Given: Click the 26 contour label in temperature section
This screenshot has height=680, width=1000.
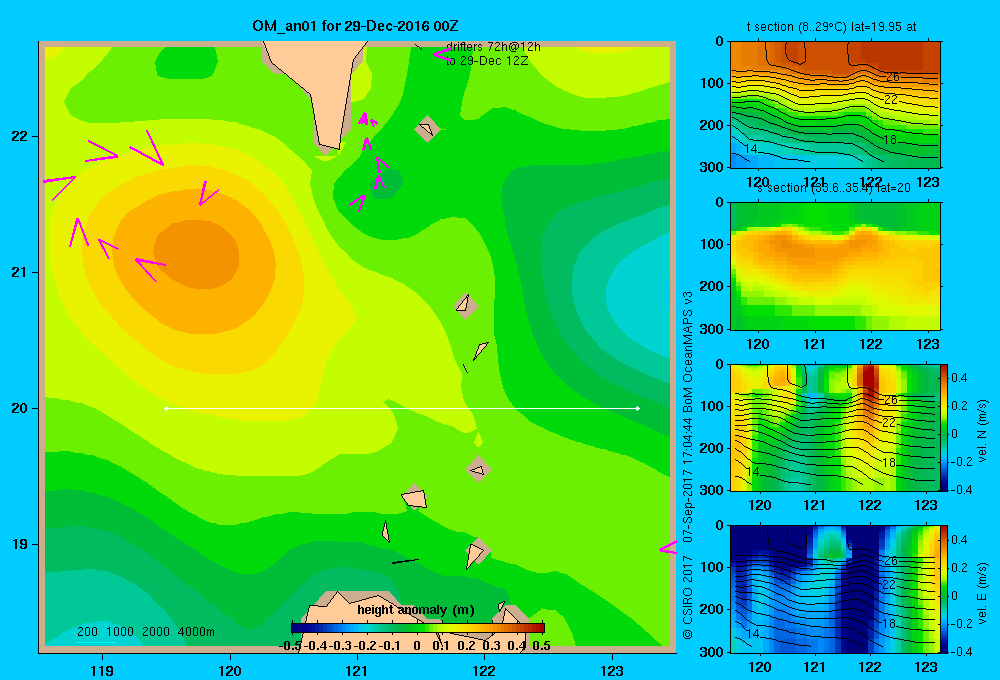Looking at the screenshot, I should [x=892, y=77].
